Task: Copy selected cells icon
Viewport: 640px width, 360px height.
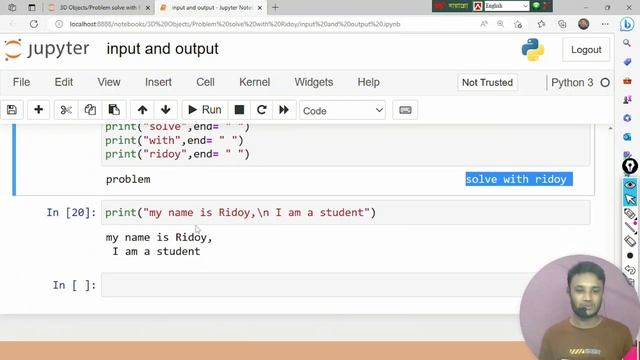Action: coord(90,110)
